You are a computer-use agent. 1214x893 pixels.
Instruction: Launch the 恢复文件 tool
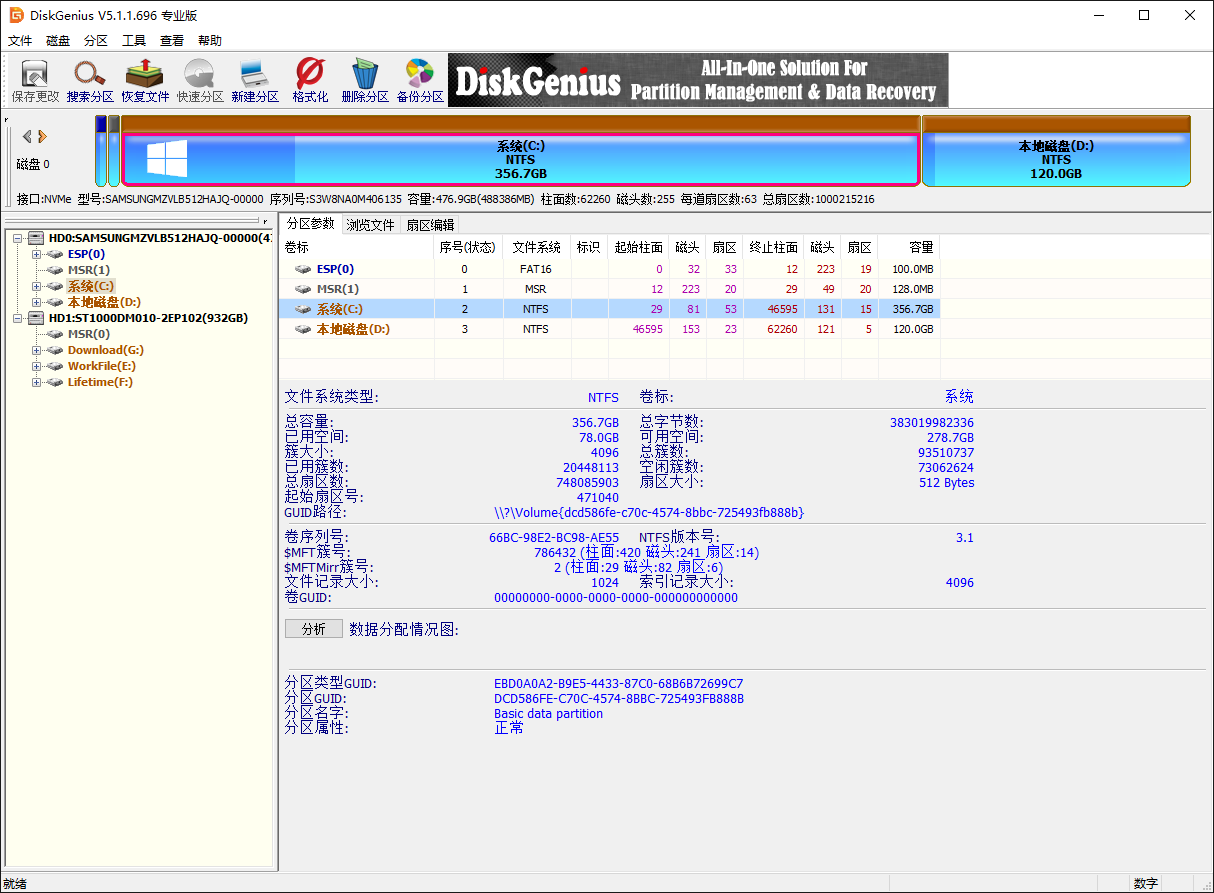(x=145, y=81)
